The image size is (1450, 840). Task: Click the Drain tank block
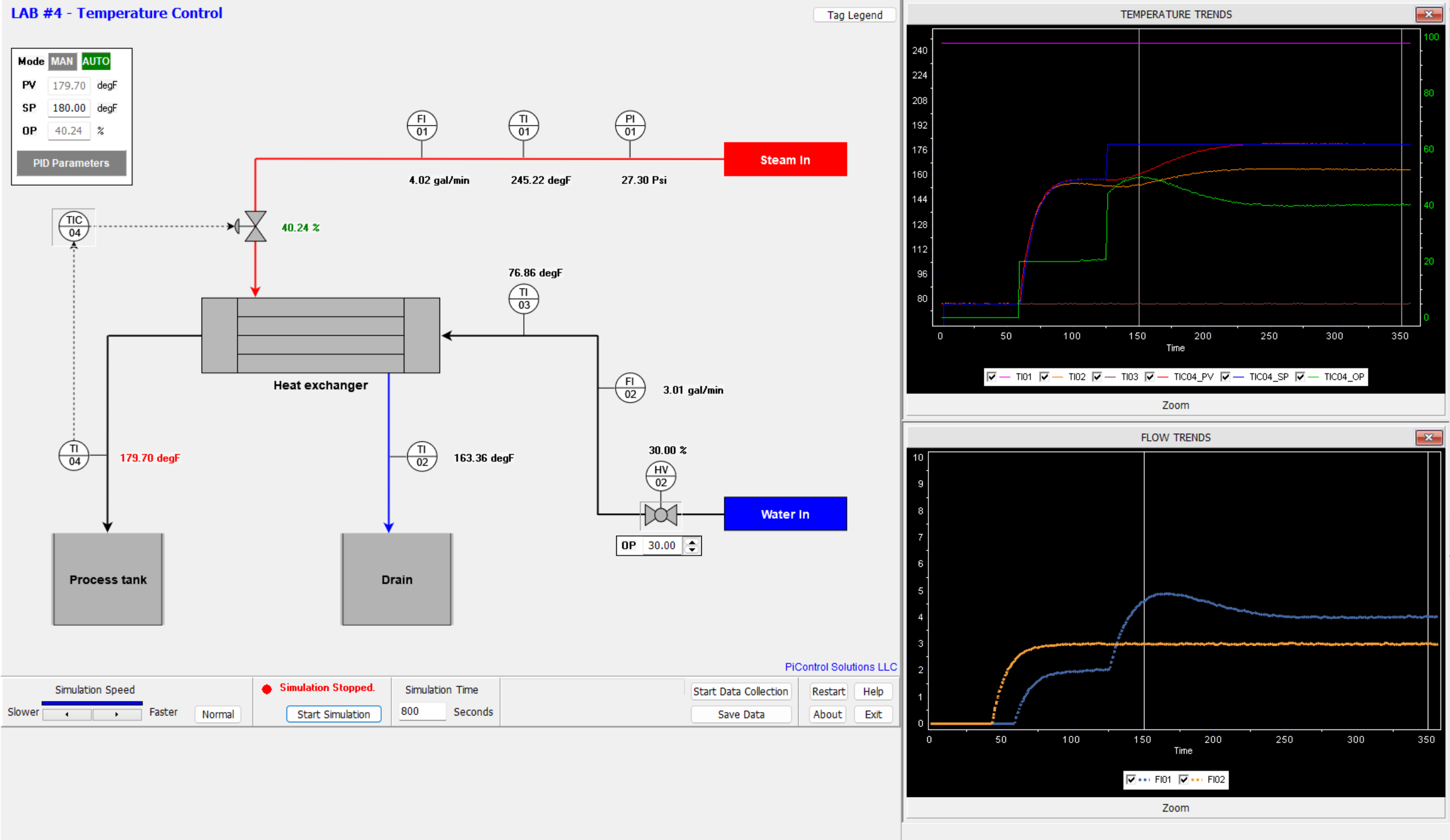397,579
